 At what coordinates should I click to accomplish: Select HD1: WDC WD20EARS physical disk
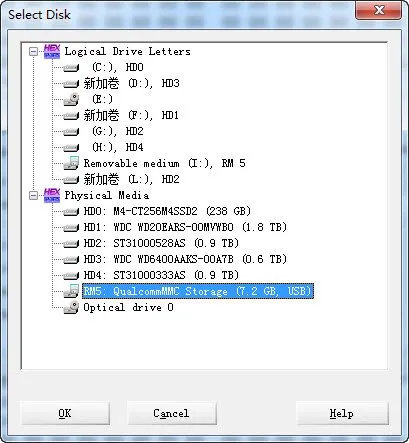pyautogui.click(x=185, y=227)
